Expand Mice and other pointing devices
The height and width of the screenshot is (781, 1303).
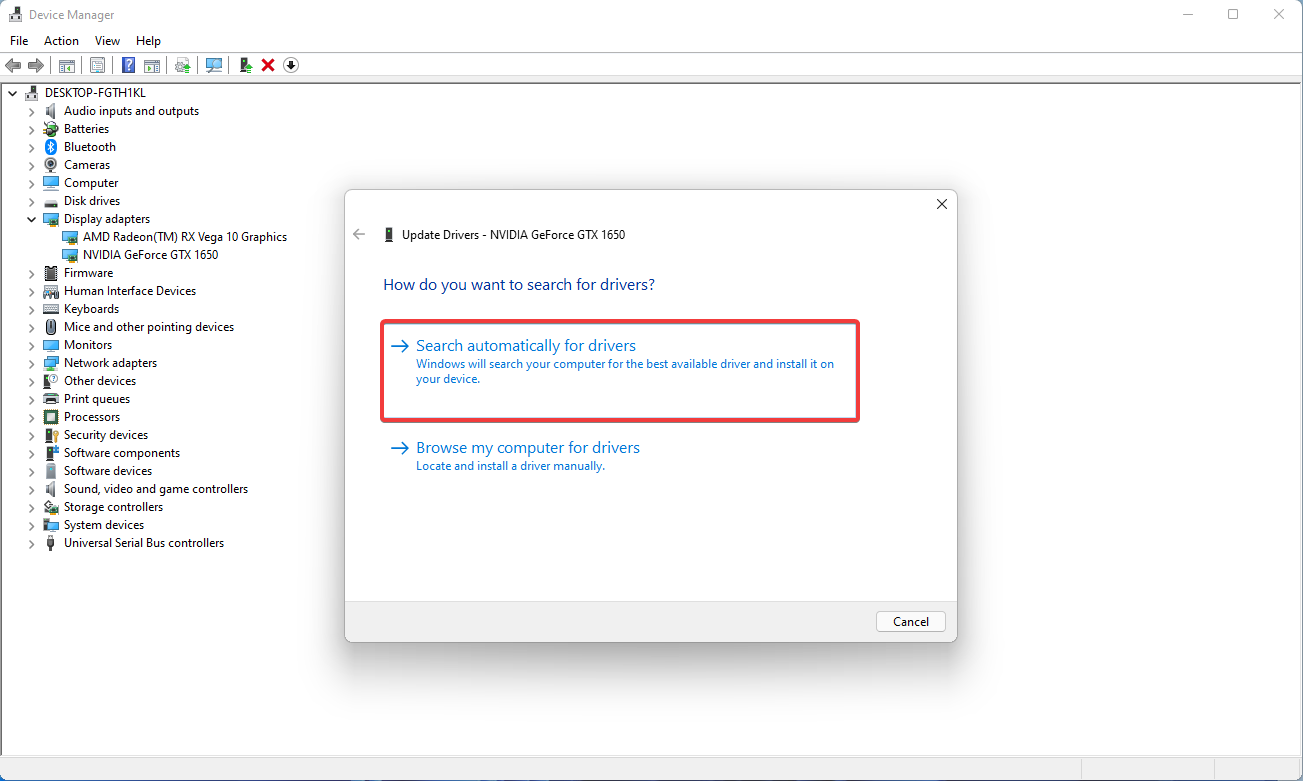click(31, 327)
